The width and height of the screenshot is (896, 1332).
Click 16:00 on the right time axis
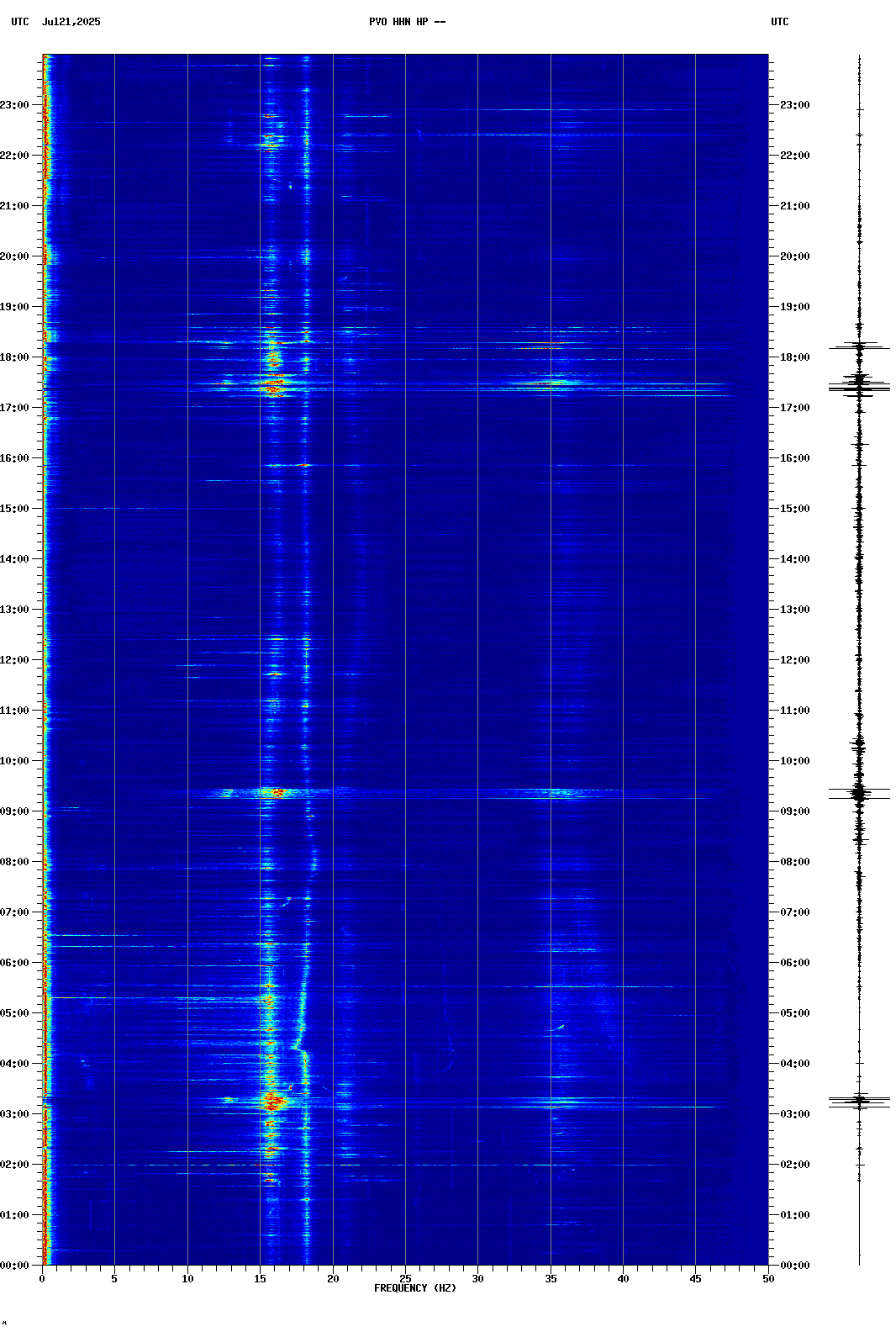[x=795, y=458]
